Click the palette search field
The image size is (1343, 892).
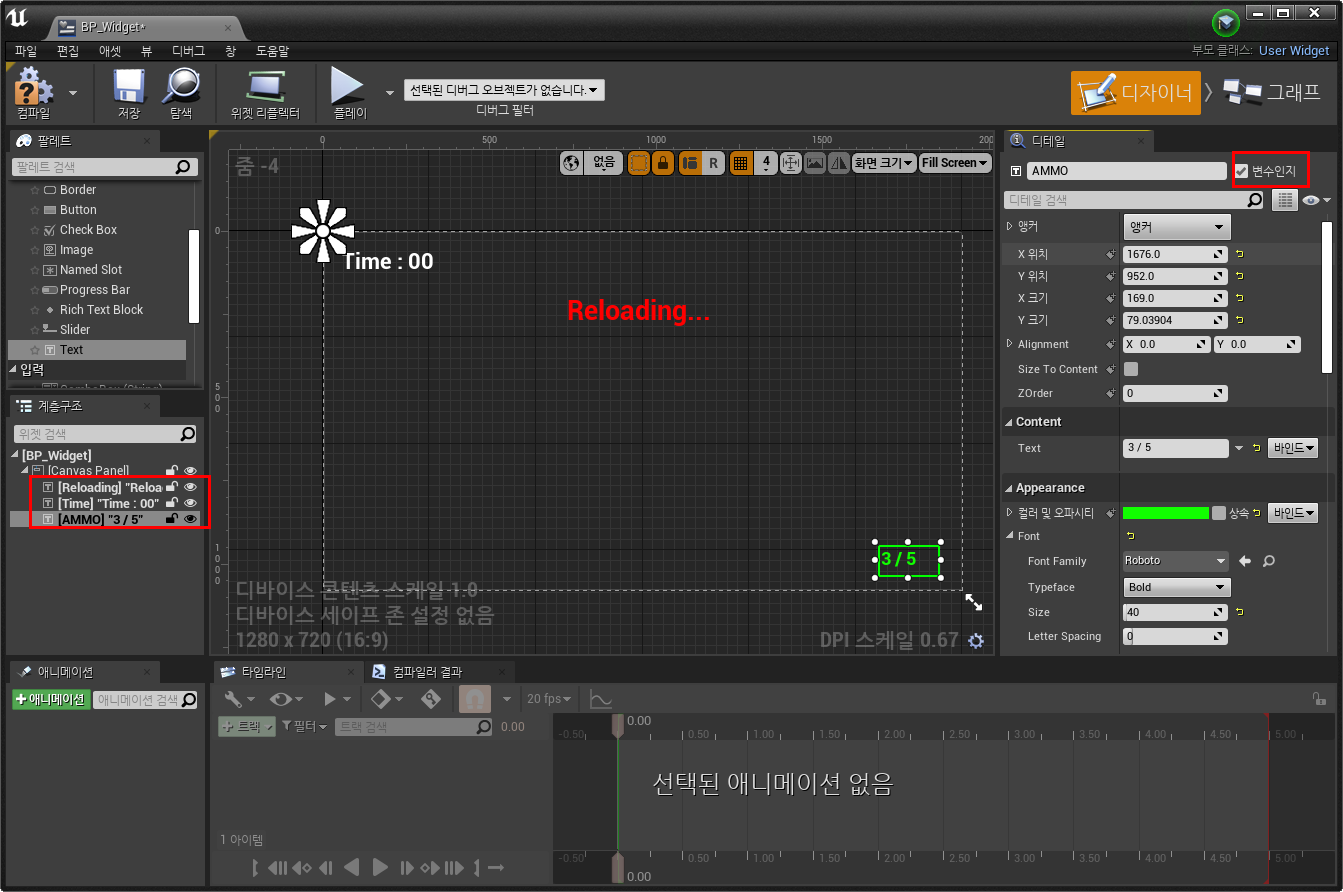click(x=103, y=167)
